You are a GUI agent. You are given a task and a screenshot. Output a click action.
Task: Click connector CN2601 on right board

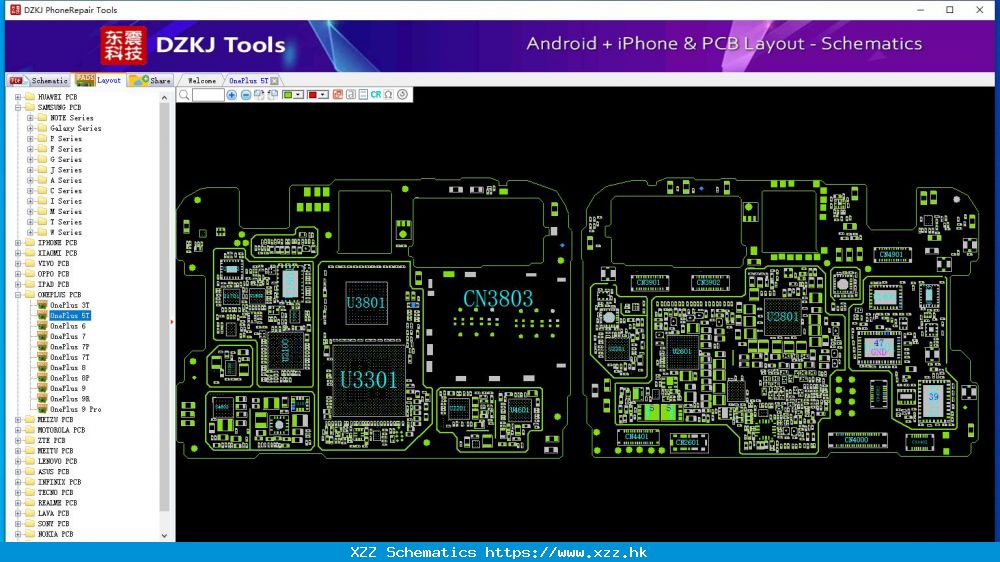[688, 442]
